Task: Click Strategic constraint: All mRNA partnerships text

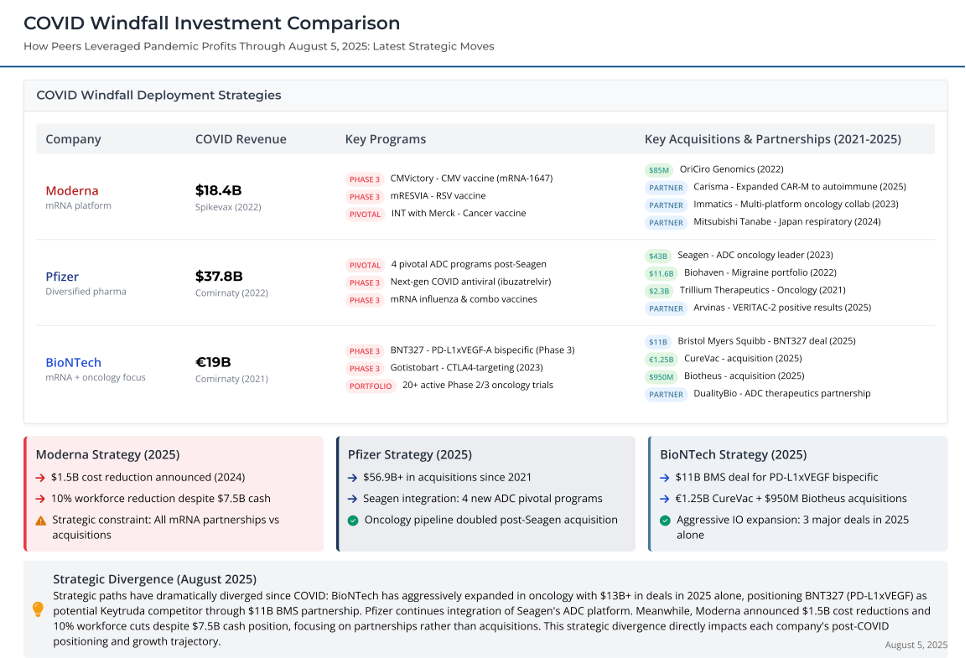Action: [x=166, y=527]
